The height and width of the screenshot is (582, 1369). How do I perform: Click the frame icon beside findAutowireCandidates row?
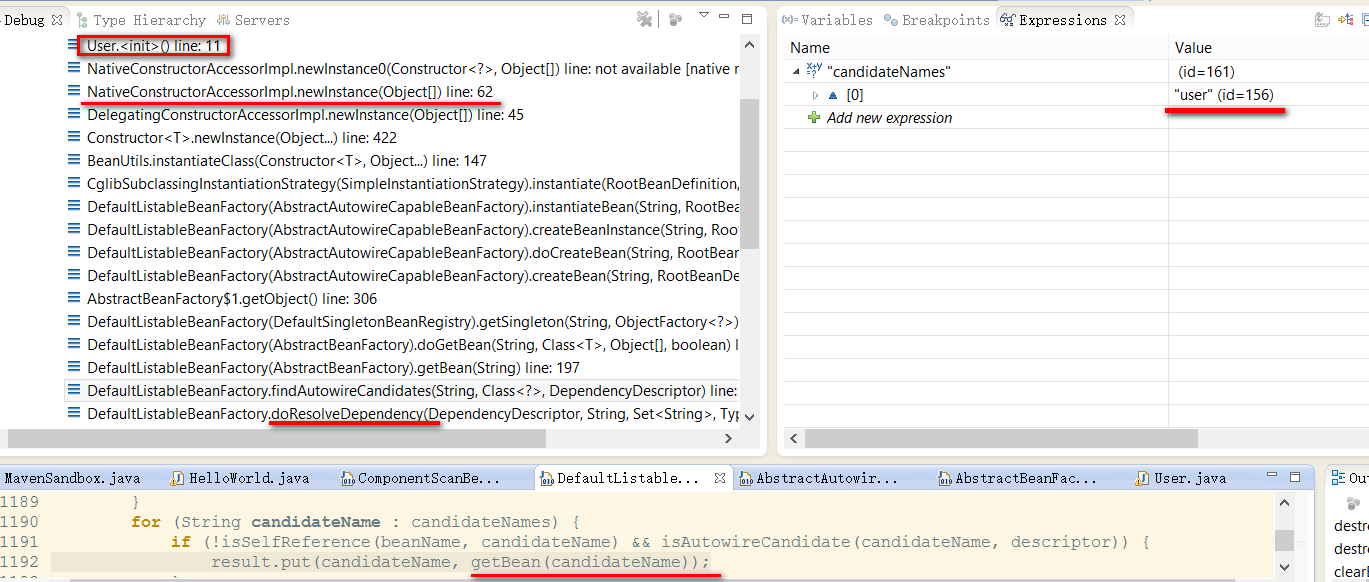(x=74, y=390)
